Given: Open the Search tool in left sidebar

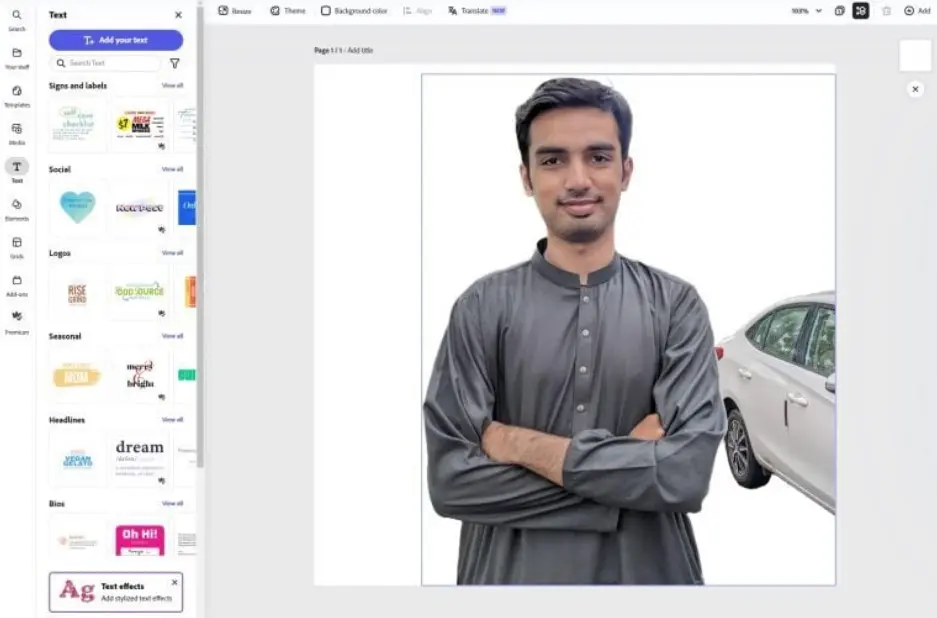Looking at the screenshot, I should tap(17, 19).
